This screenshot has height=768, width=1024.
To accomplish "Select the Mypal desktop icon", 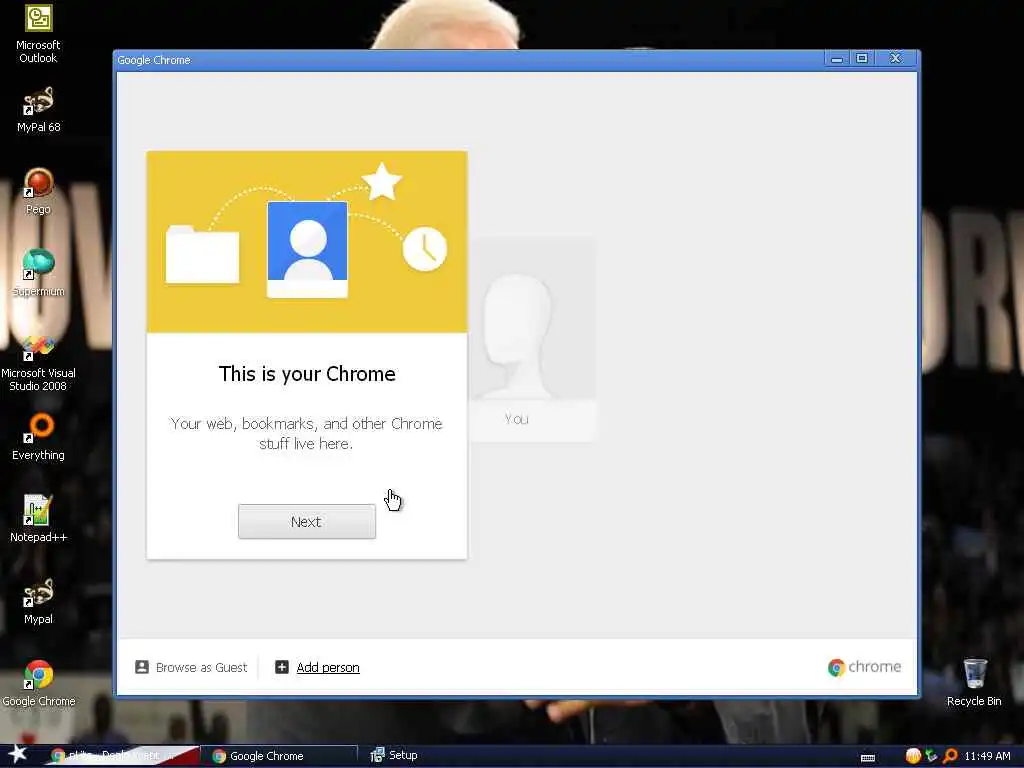I will (38, 601).
